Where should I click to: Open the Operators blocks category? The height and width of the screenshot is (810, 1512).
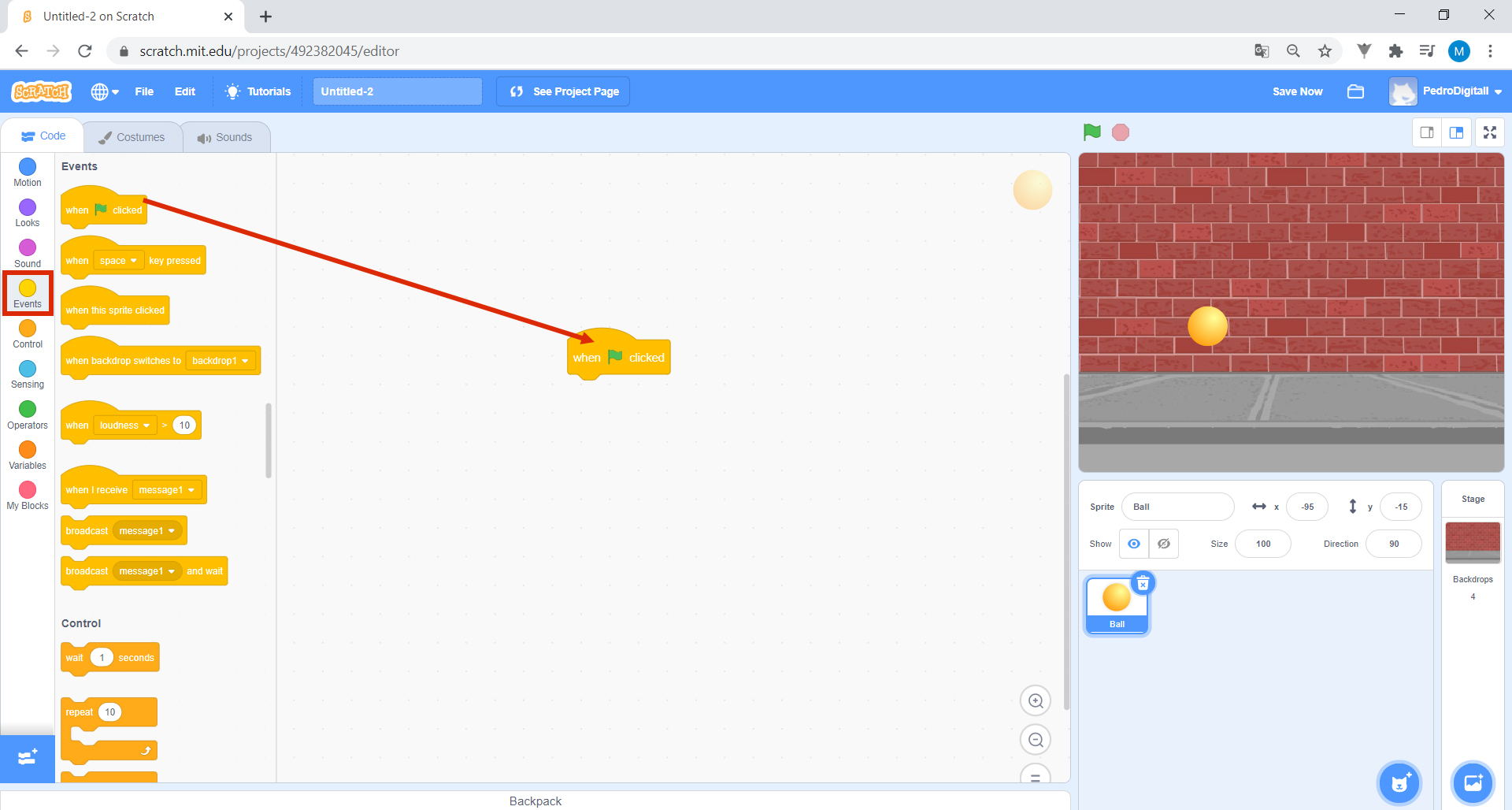pyautogui.click(x=28, y=415)
